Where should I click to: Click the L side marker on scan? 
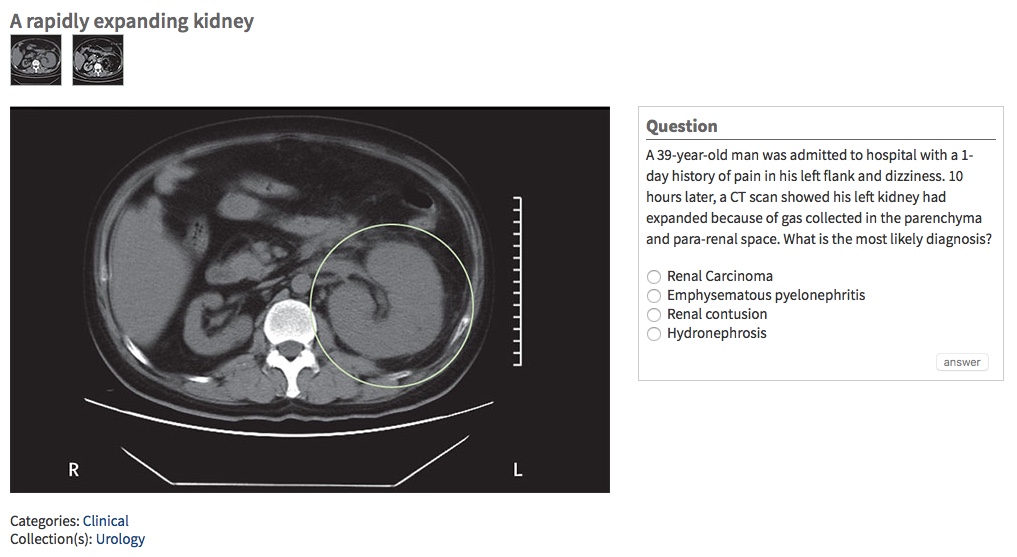click(x=517, y=469)
